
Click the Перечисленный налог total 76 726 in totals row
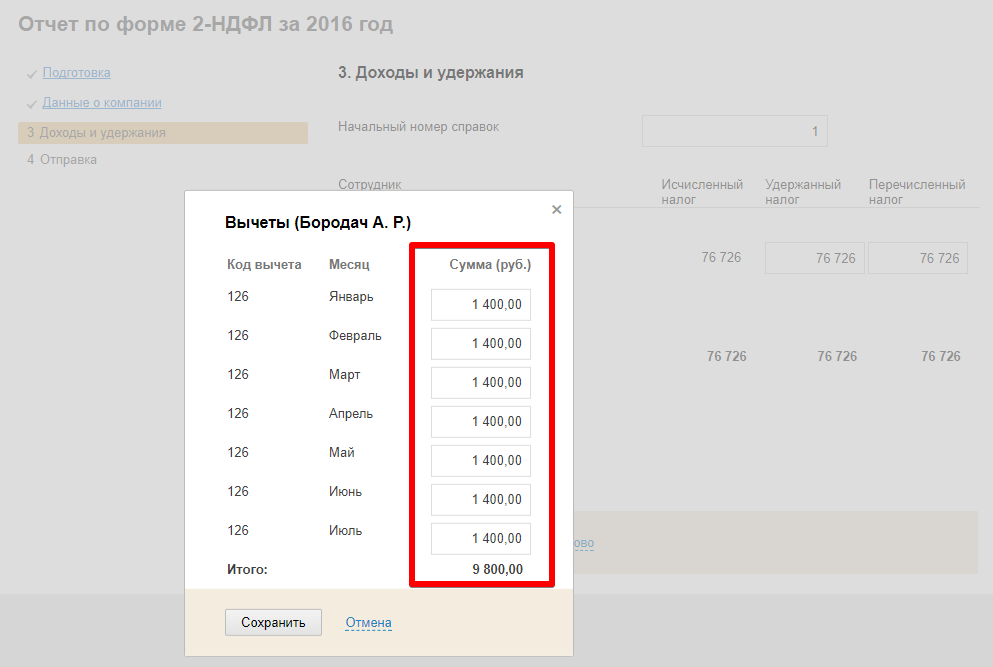(x=940, y=356)
